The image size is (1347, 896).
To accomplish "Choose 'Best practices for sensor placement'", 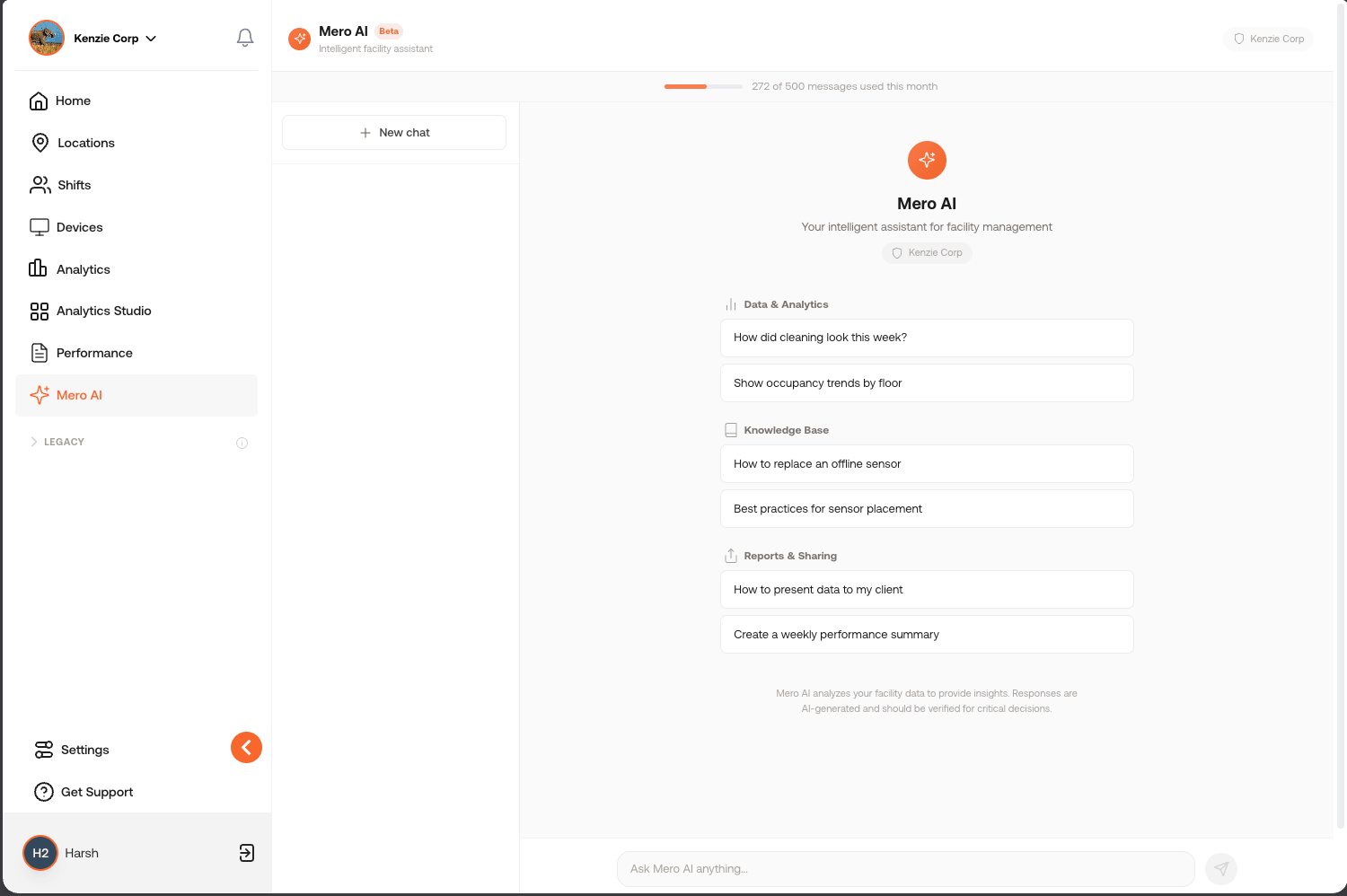I will pos(927,508).
